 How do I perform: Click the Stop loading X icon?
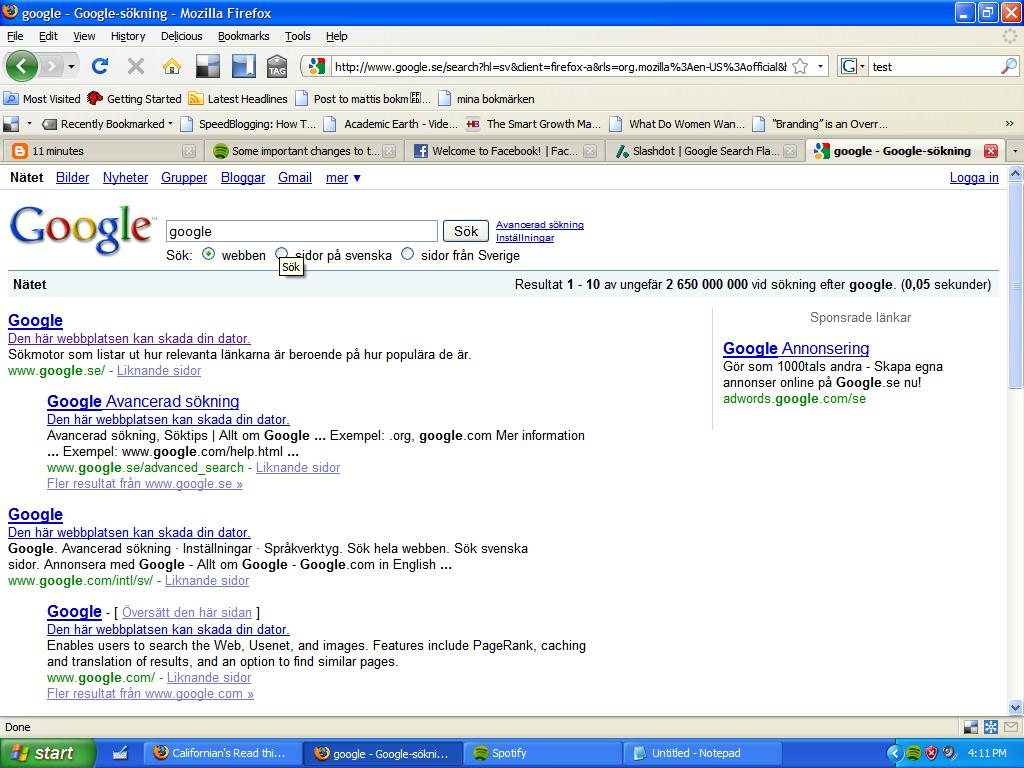point(135,66)
